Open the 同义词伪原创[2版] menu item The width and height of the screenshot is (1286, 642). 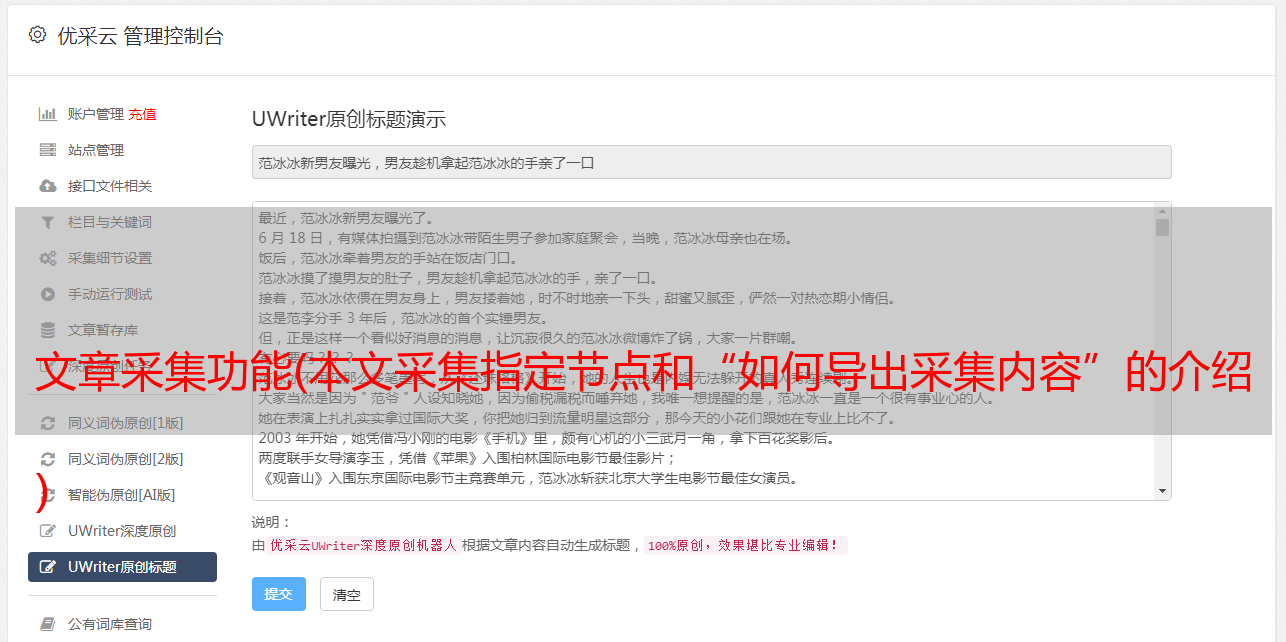tap(122, 459)
